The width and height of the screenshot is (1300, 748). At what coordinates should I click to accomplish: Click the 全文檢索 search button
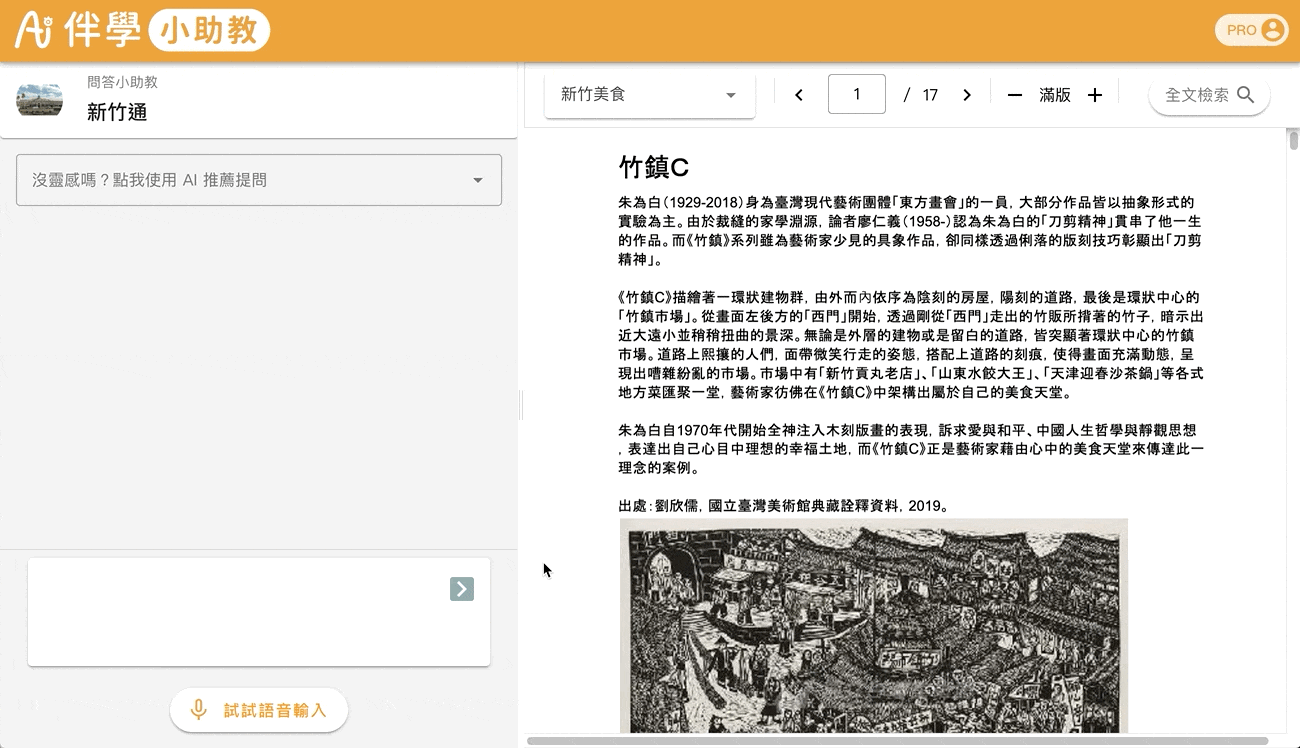click(1209, 95)
